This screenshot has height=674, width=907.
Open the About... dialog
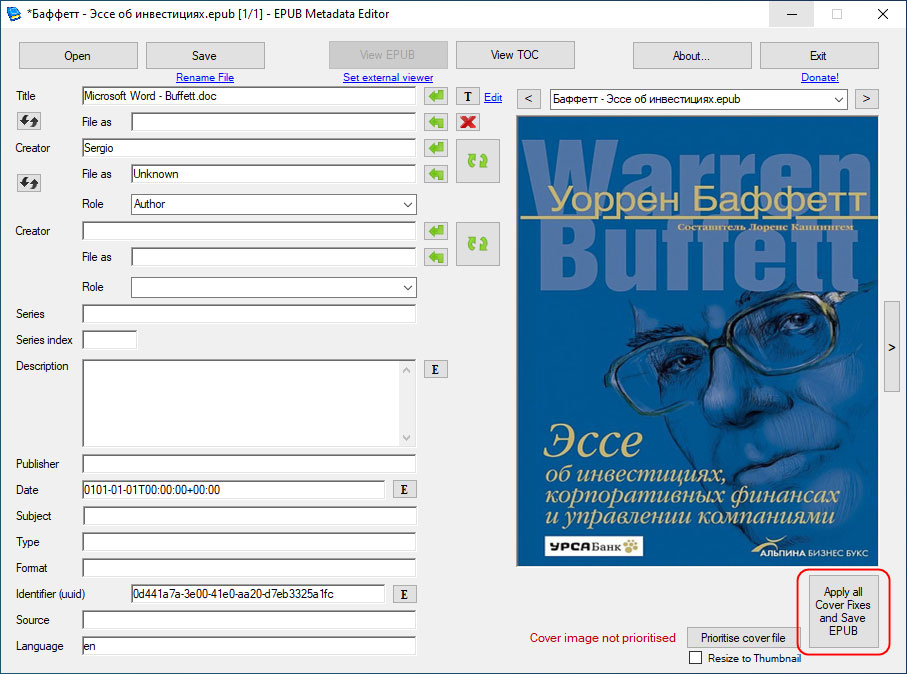(692, 56)
